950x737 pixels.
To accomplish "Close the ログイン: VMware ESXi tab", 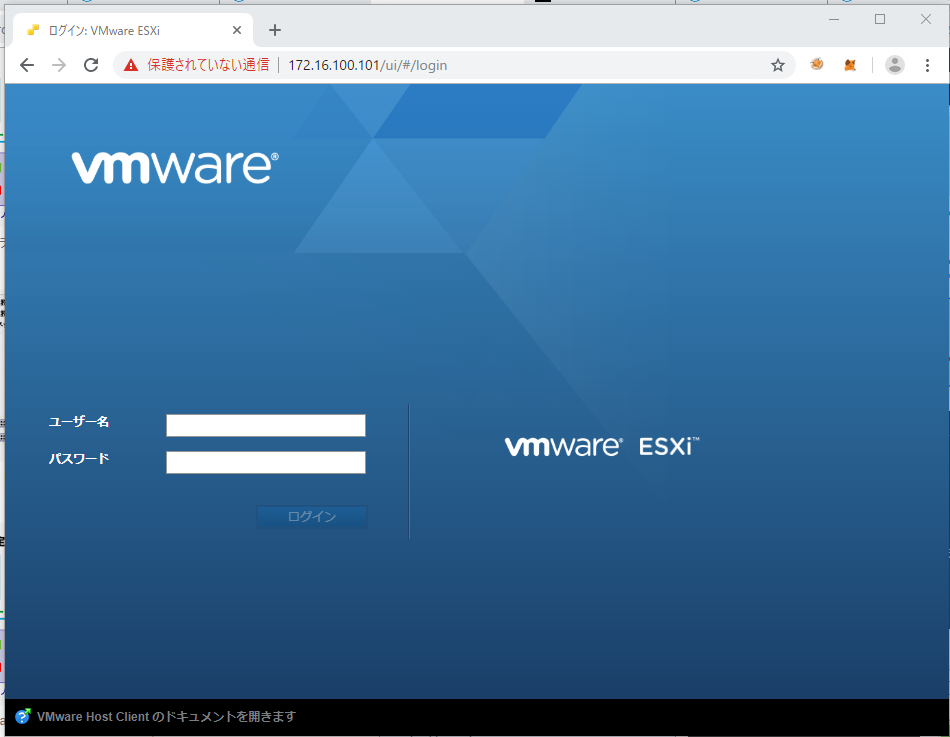I will point(237,30).
